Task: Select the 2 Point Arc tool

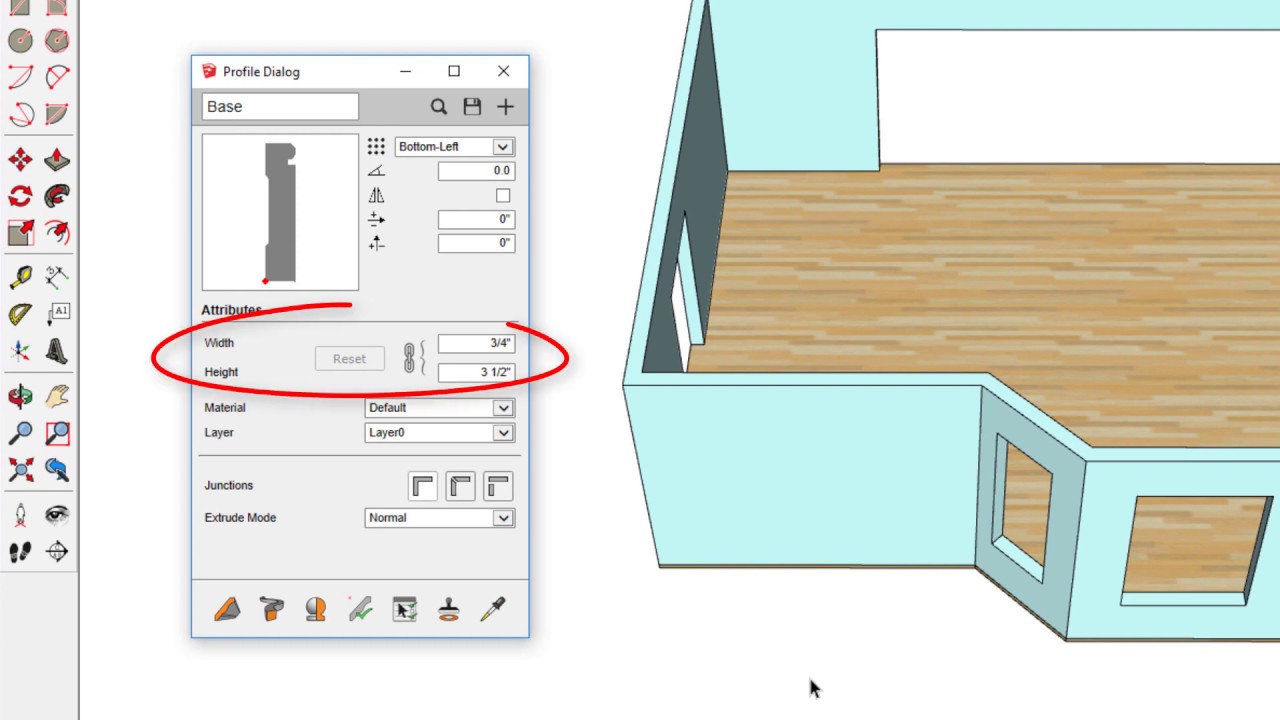Action: (x=57, y=77)
